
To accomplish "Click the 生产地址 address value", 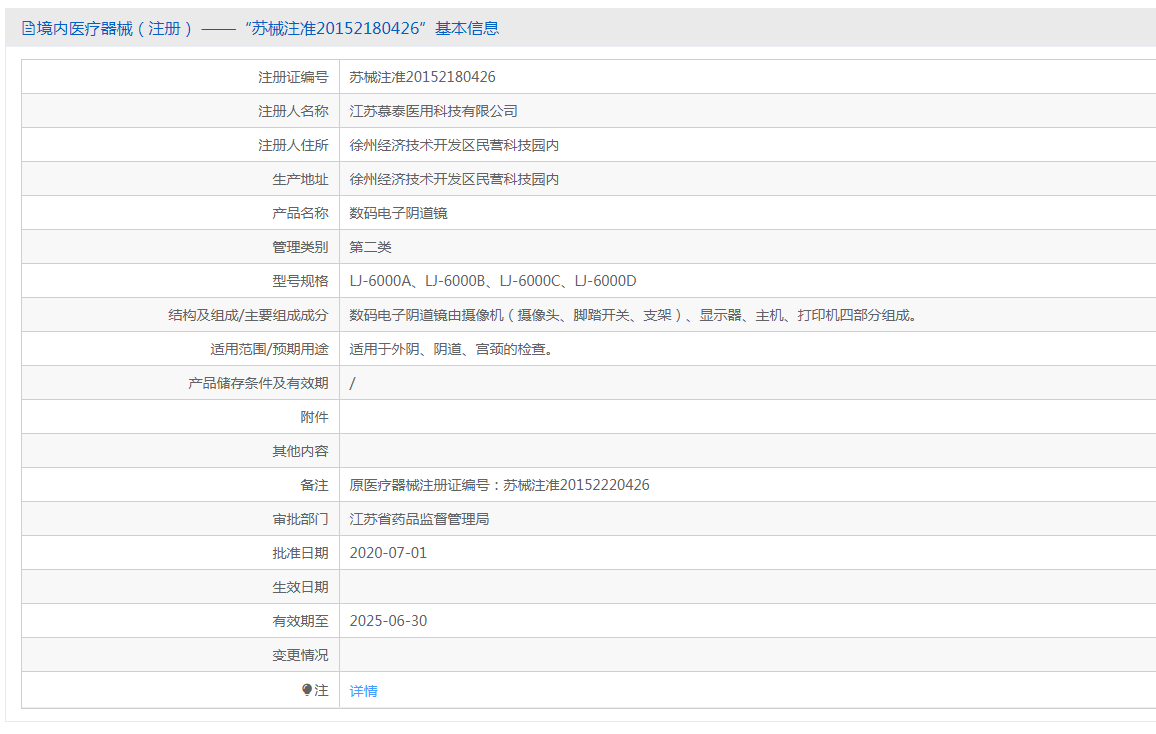I will (x=454, y=179).
